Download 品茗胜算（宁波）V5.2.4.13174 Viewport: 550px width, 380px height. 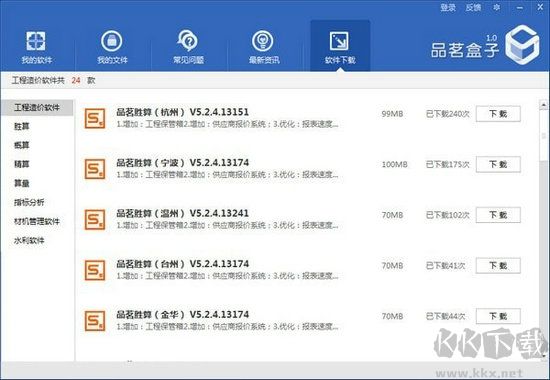pyautogui.click(x=498, y=165)
